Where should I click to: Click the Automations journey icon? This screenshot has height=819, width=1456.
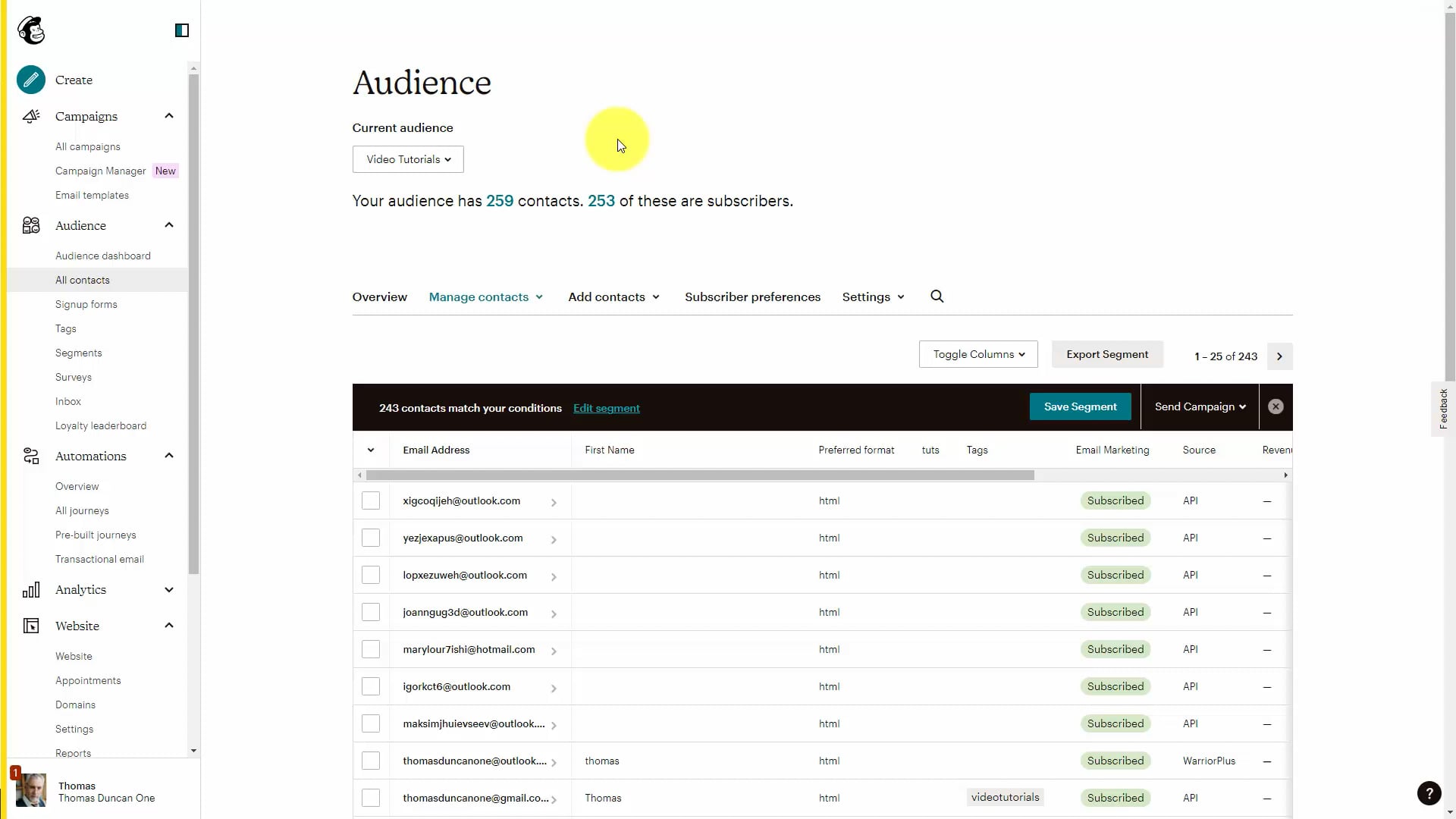[31, 456]
